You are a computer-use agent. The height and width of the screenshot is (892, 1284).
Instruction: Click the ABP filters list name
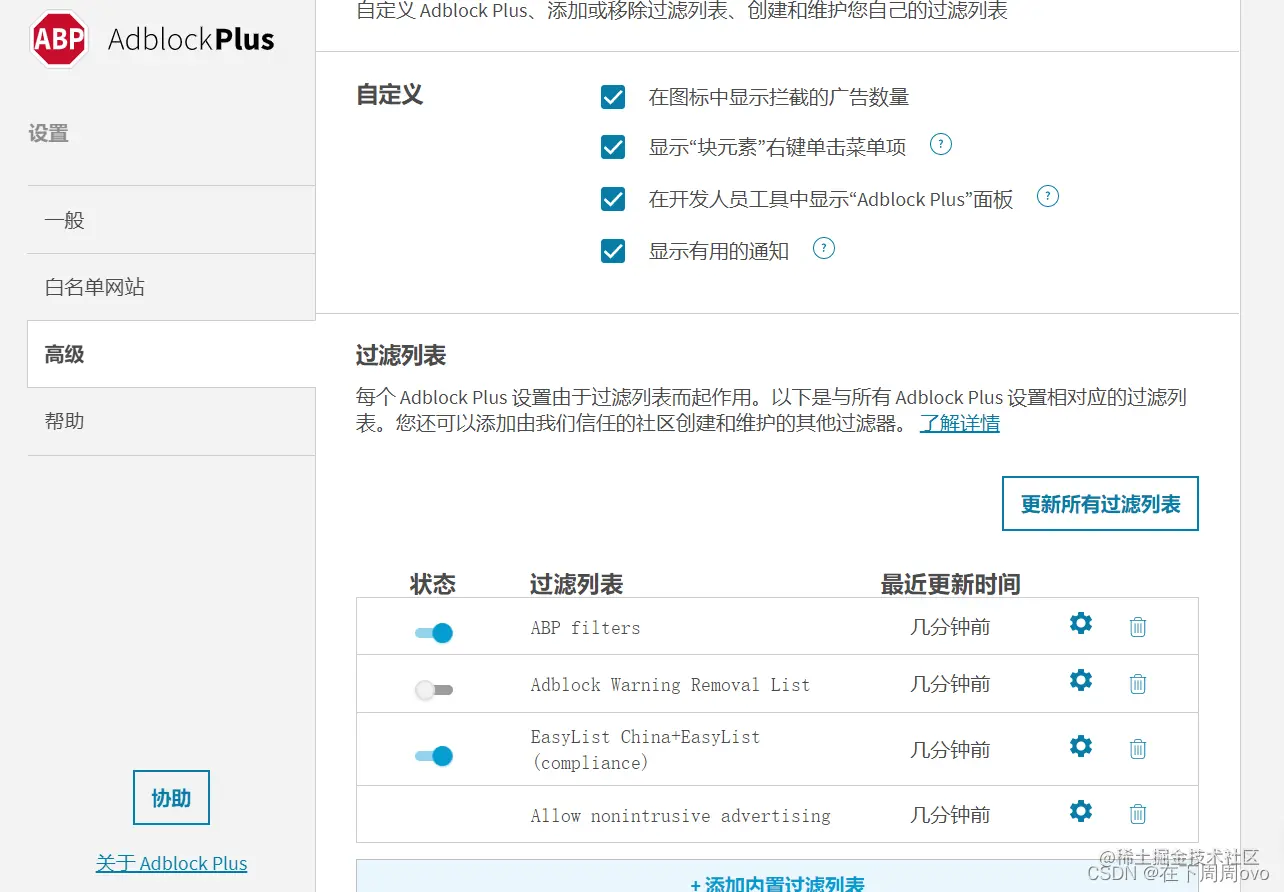click(586, 628)
